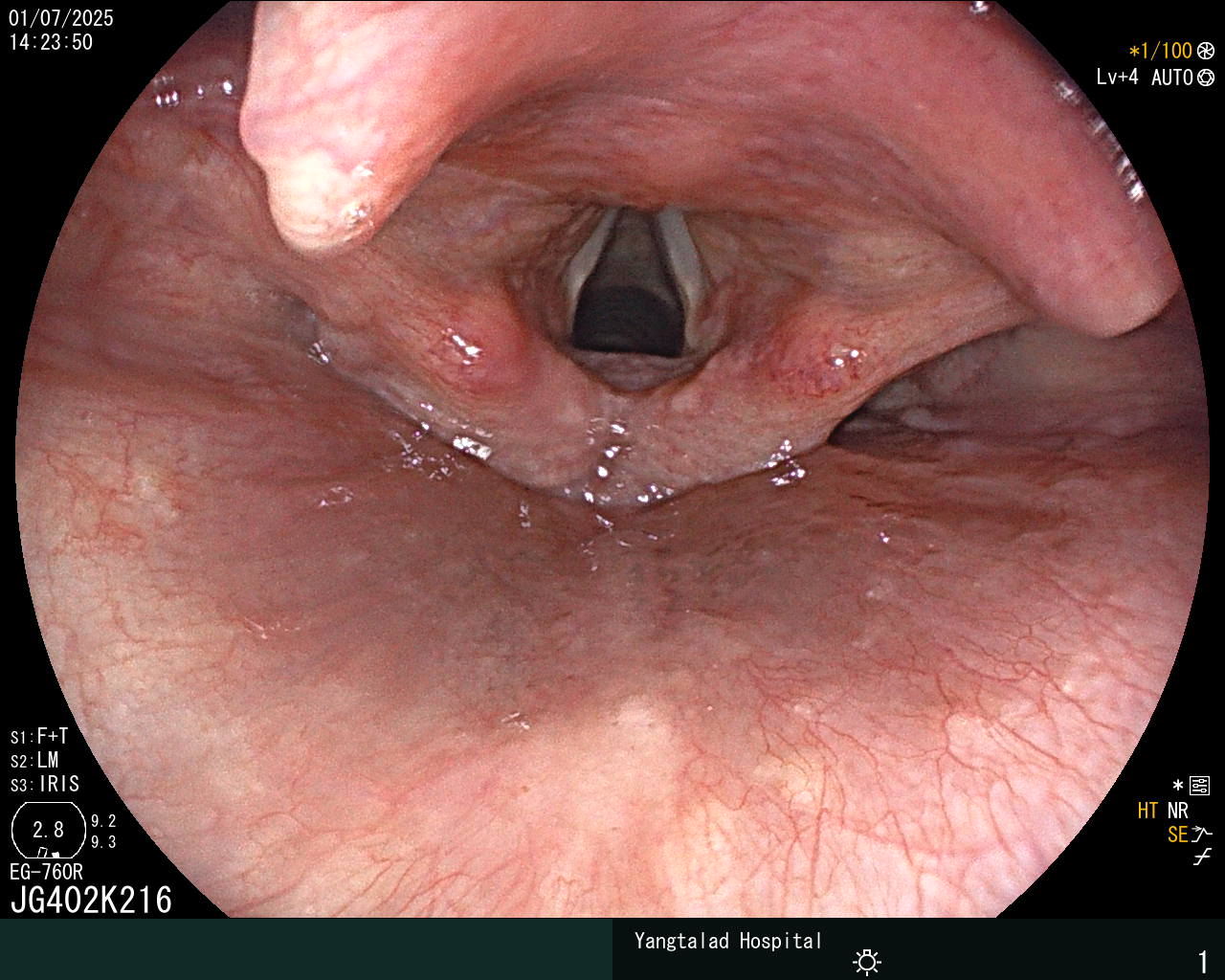1225x980 pixels.
Task: Click the white asterisk beside the settings icon
Action: (x=1178, y=786)
